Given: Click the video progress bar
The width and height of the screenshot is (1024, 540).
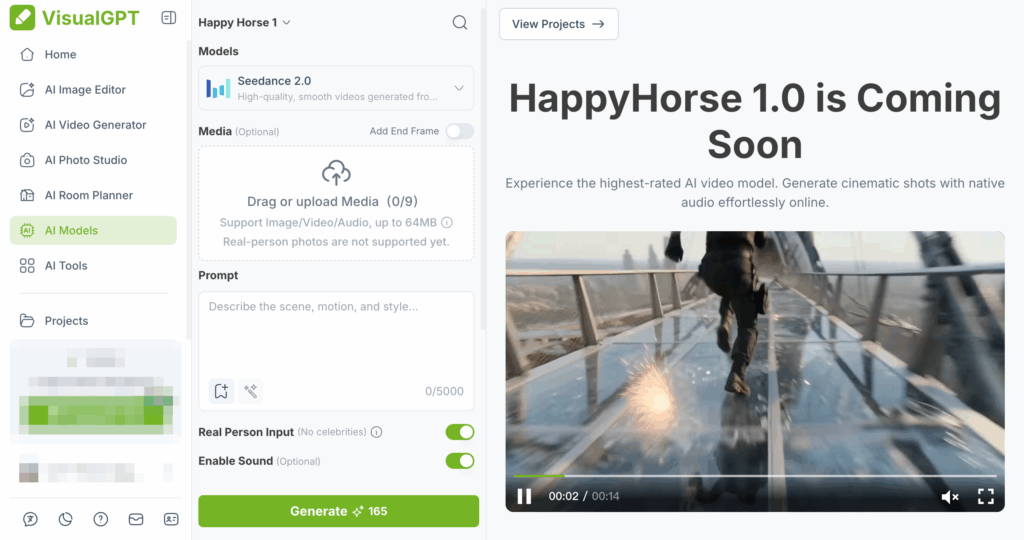Looking at the screenshot, I should tap(755, 476).
